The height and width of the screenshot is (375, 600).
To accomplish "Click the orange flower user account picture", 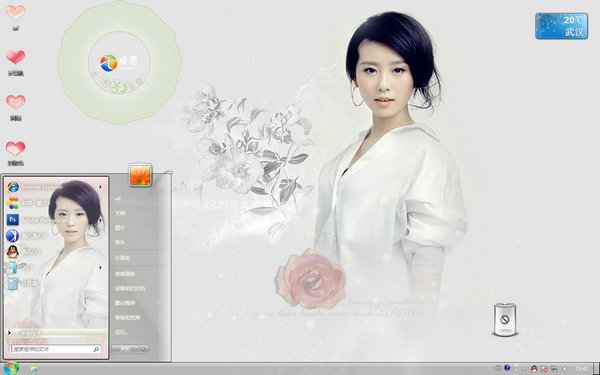I will 140,175.
